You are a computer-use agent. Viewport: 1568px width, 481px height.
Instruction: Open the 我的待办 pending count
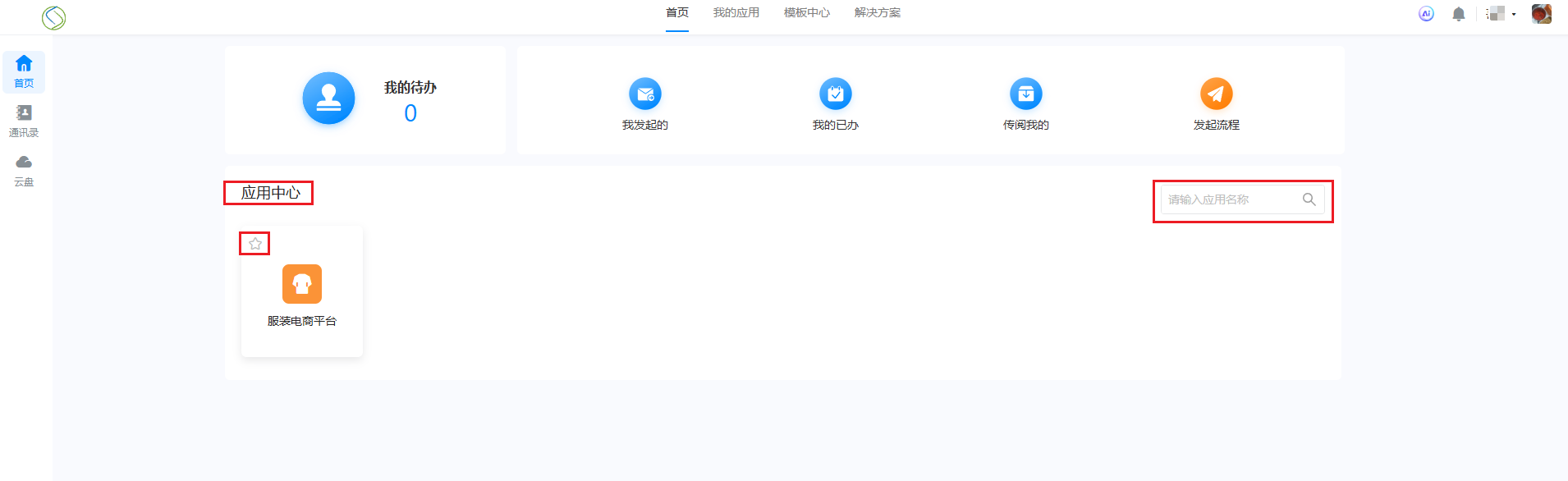tap(410, 113)
